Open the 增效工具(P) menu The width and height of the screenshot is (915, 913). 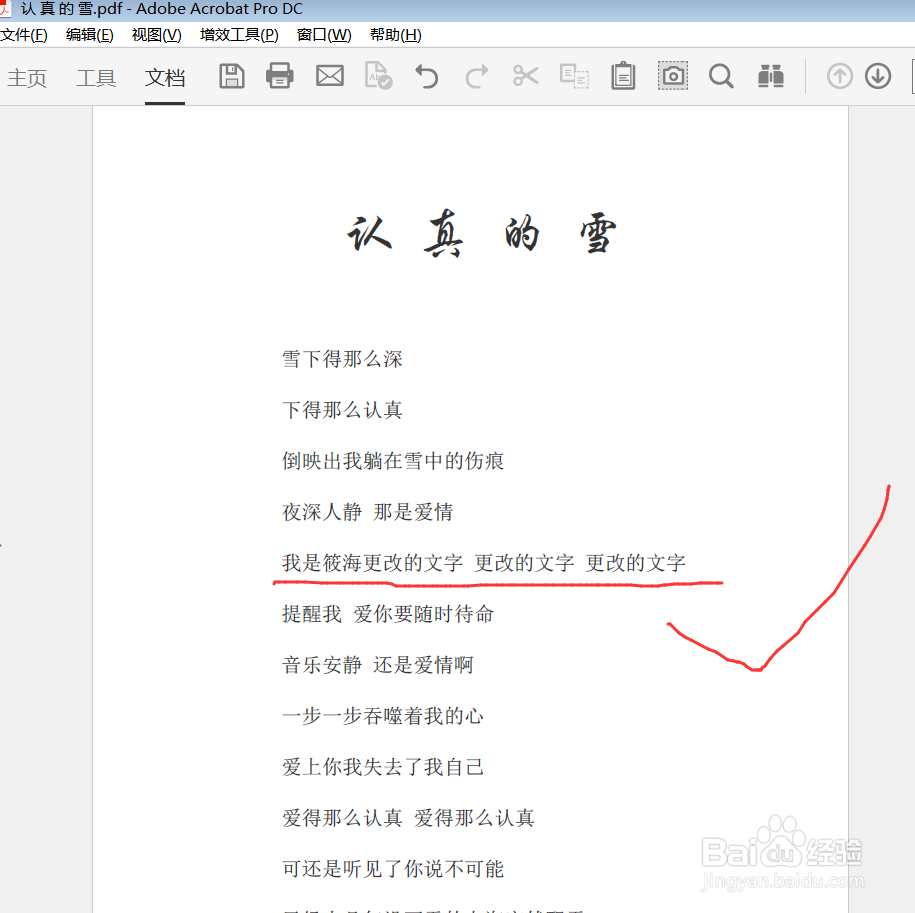point(239,35)
